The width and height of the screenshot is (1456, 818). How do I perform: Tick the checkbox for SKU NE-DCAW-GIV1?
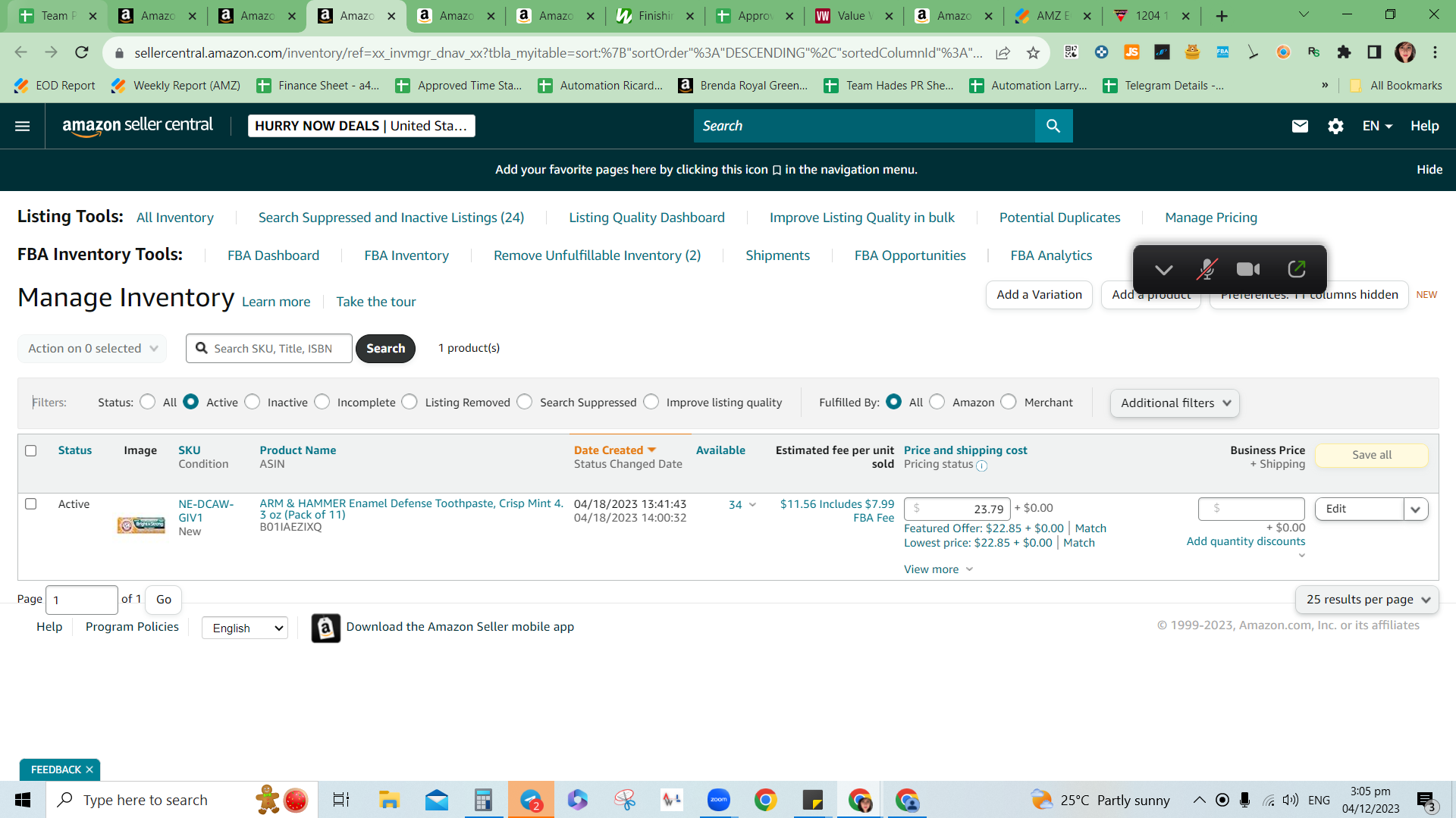click(x=31, y=503)
